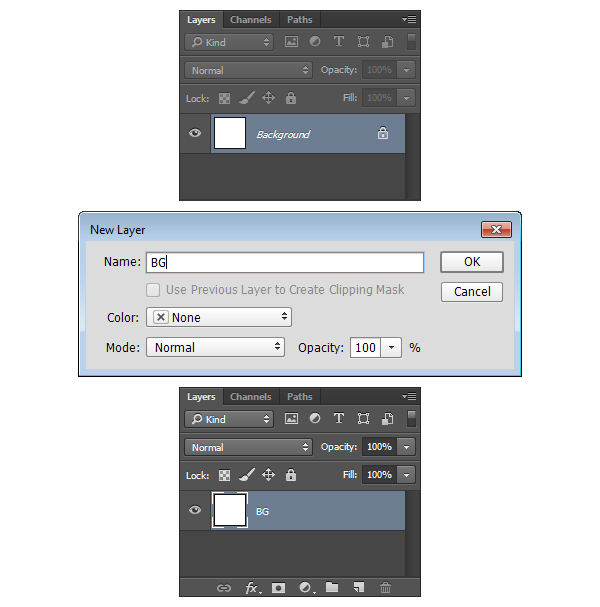Click the Name text field containing BG
The width and height of the screenshot is (600, 607).
[285, 262]
